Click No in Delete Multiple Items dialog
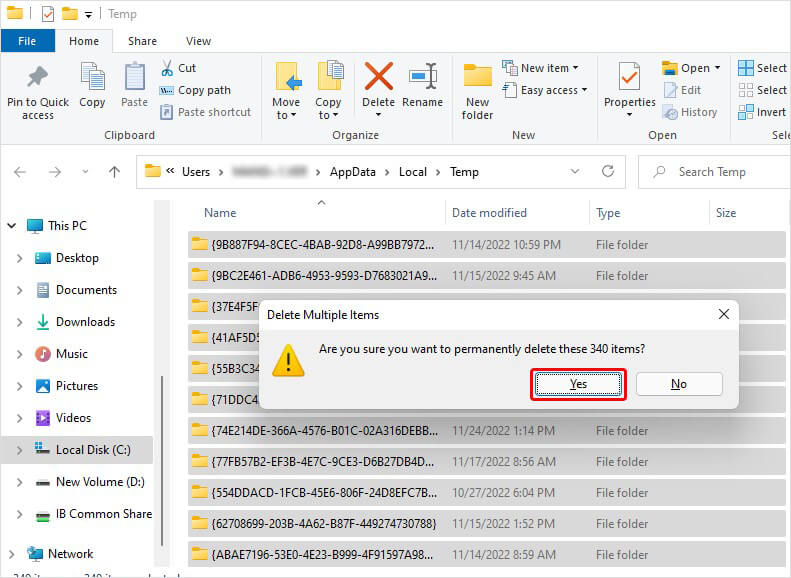 click(679, 384)
